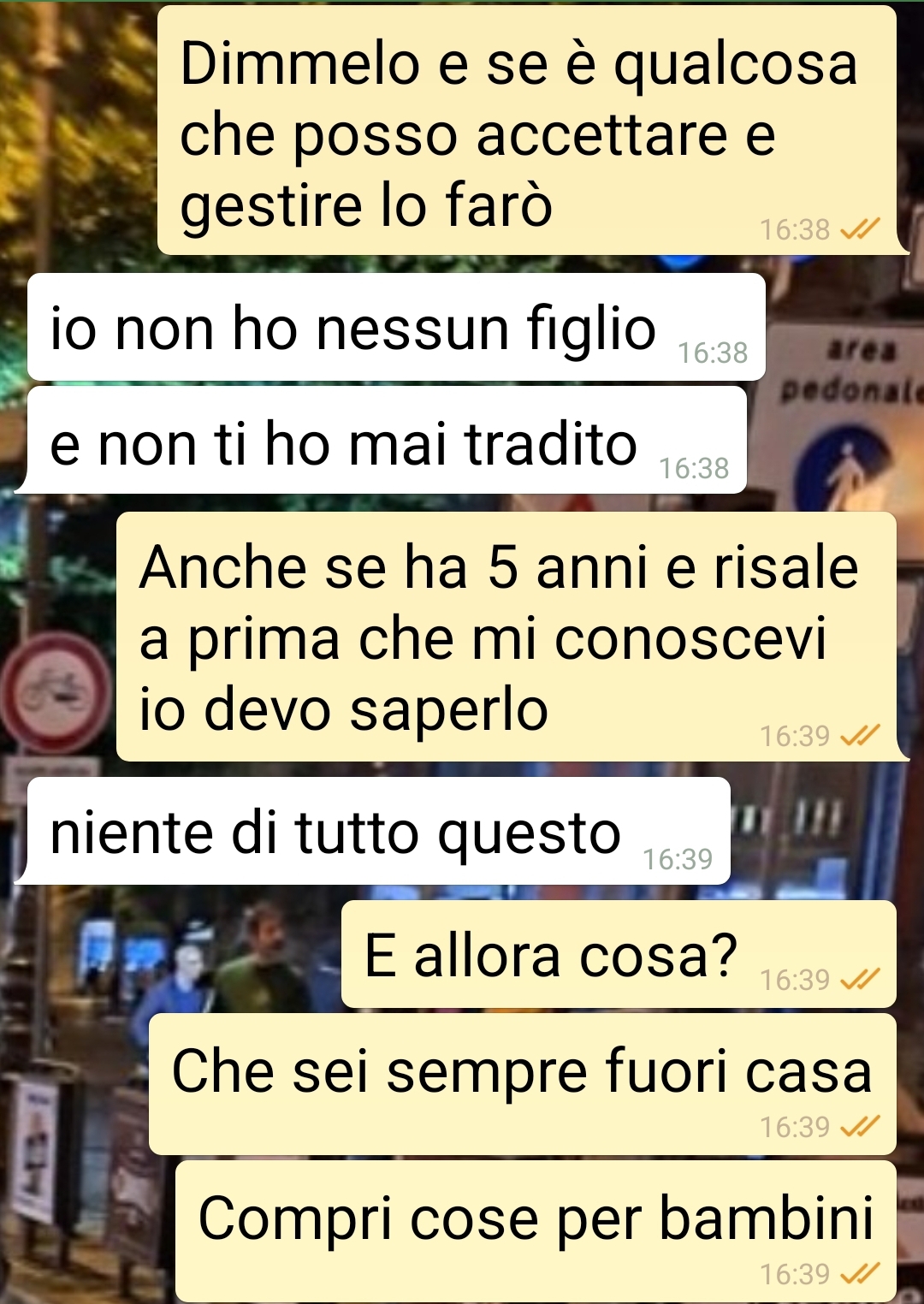Image resolution: width=924 pixels, height=1304 pixels.
Task: Select the "io non ho nessun figlio" message
Action: pos(396,328)
